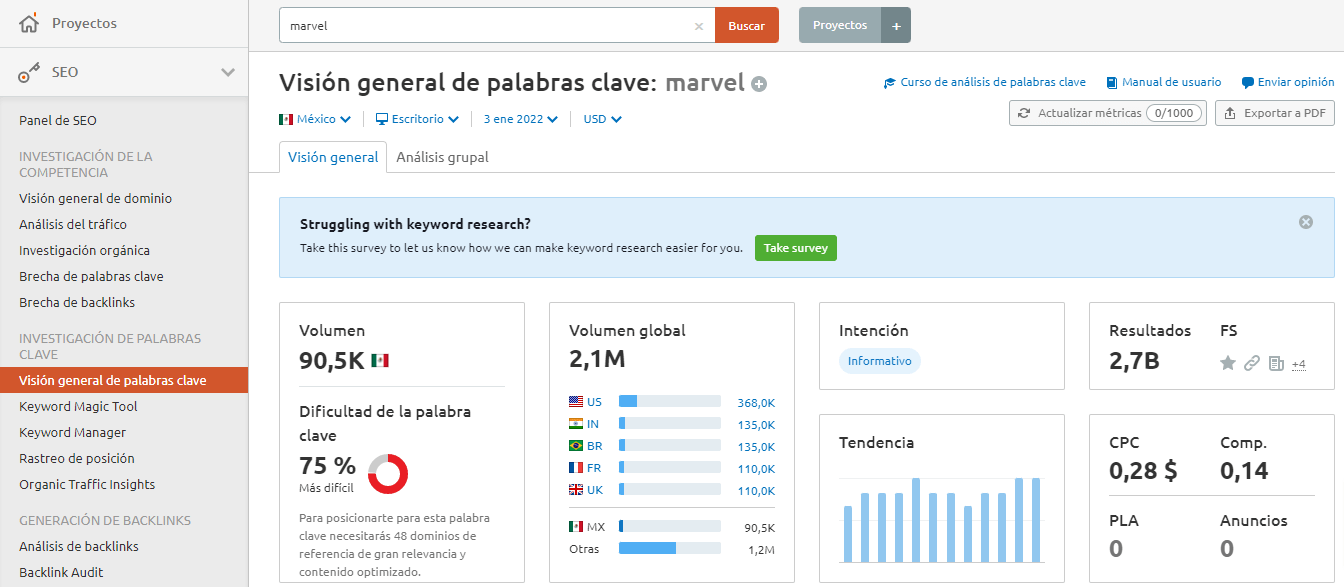Switch to the Análisis grupal tab
The width and height of the screenshot is (1344, 587).
(x=442, y=157)
